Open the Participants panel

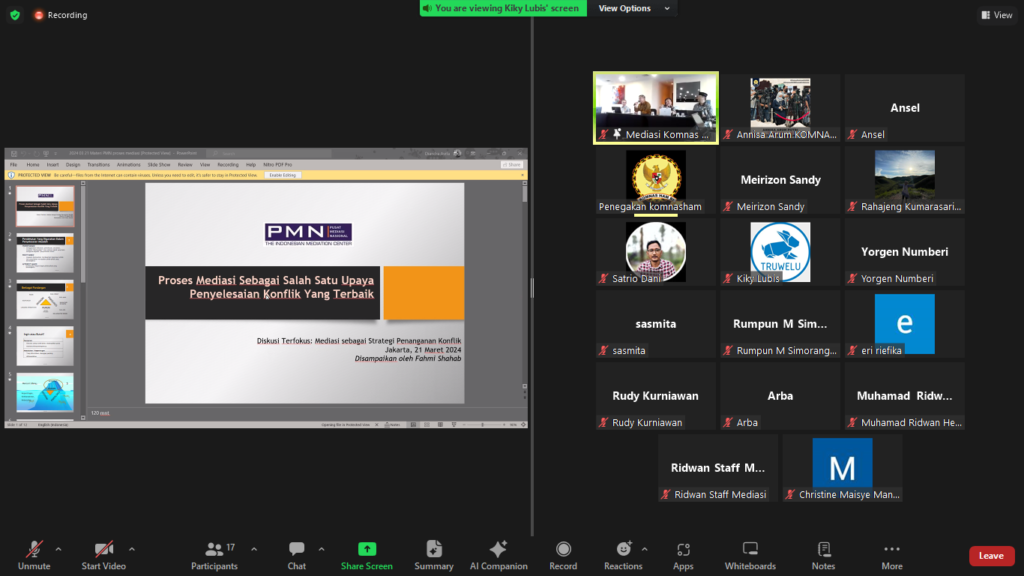(x=215, y=556)
